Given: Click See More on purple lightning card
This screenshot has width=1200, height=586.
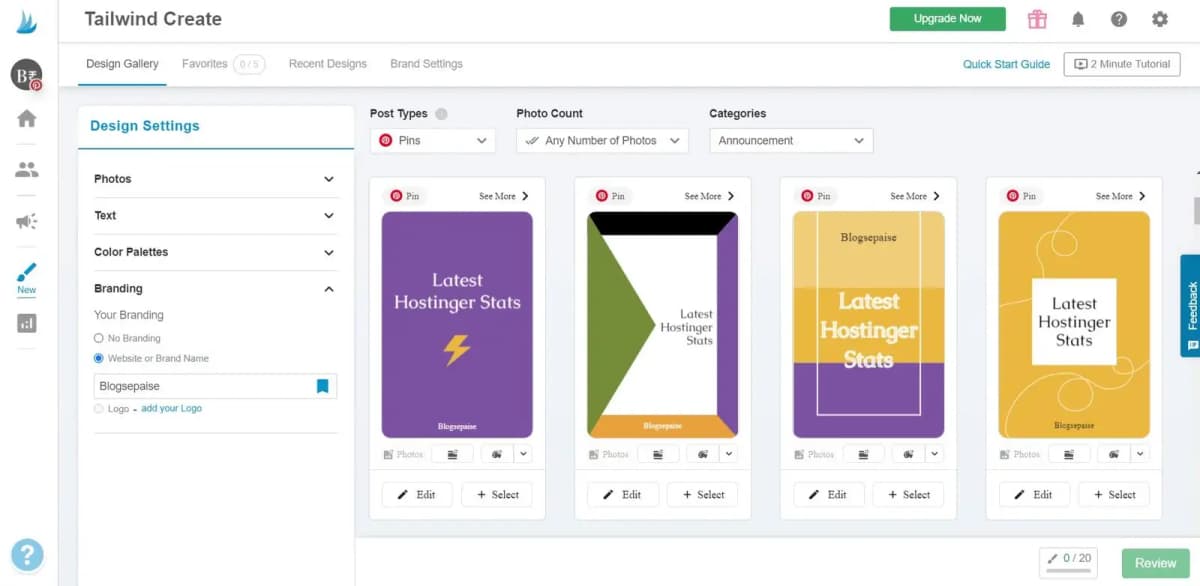Looking at the screenshot, I should pyautogui.click(x=504, y=196).
